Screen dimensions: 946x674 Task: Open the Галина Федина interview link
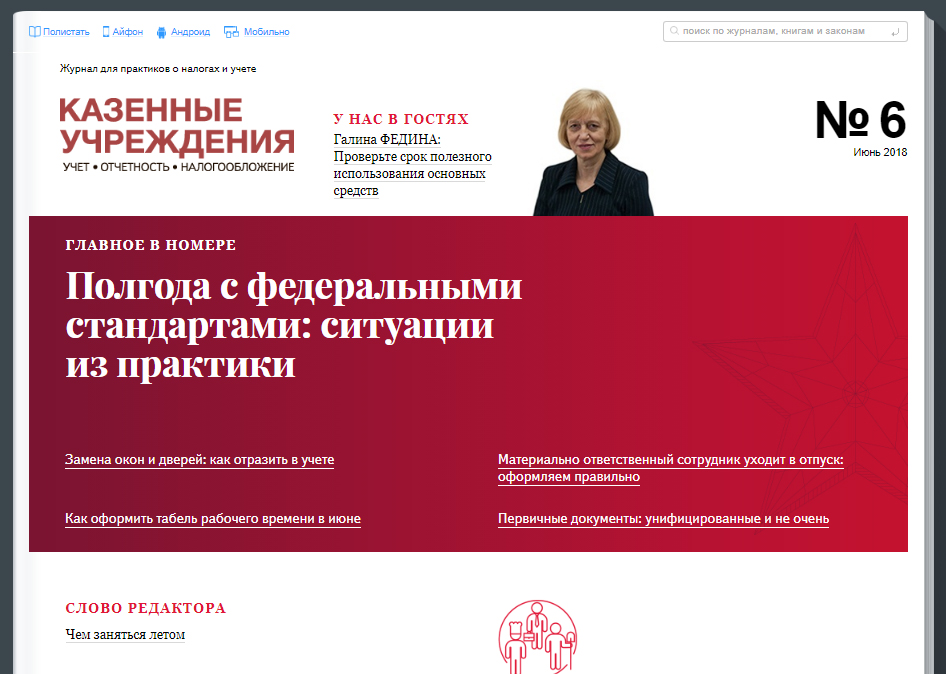point(412,165)
